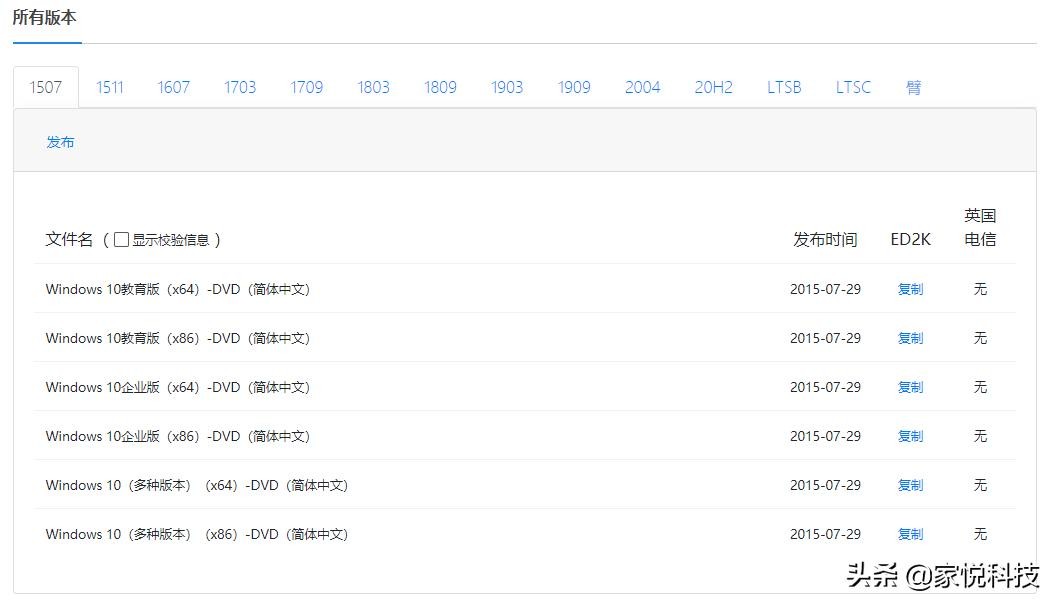Image resolution: width=1058 pixels, height=607 pixels.
Task: Open the LTSB tab
Action: click(784, 87)
